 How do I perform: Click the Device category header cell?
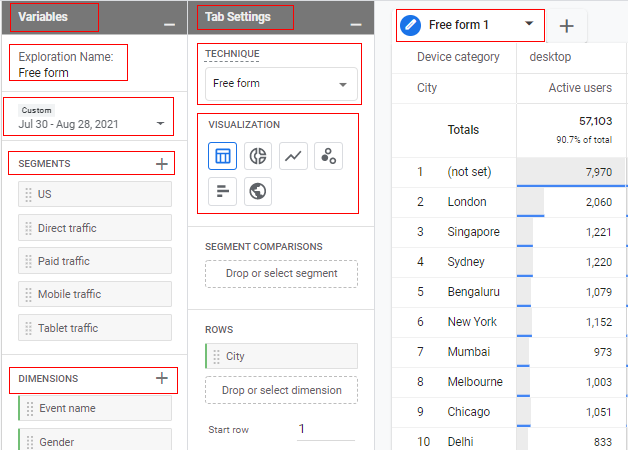(458, 57)
